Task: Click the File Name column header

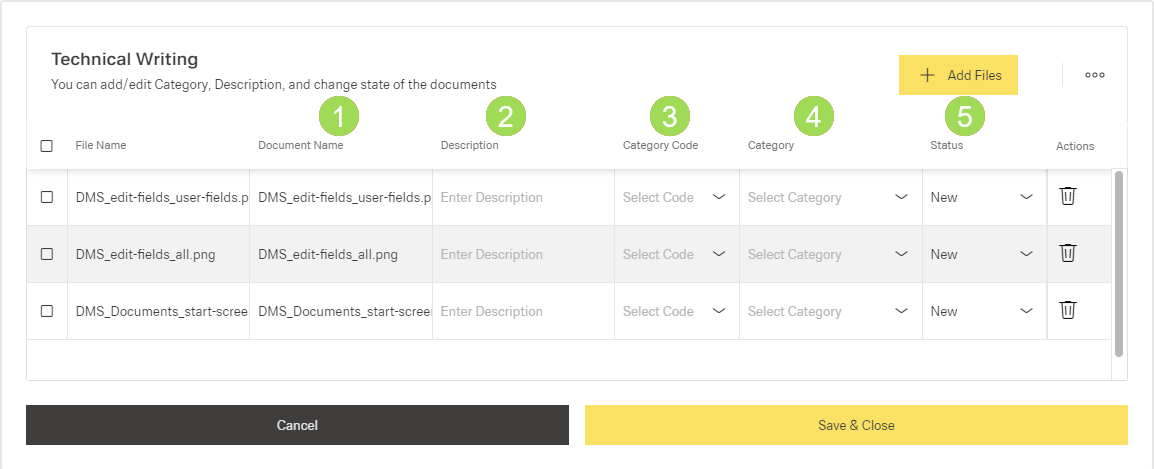Action: click(101, 146)
